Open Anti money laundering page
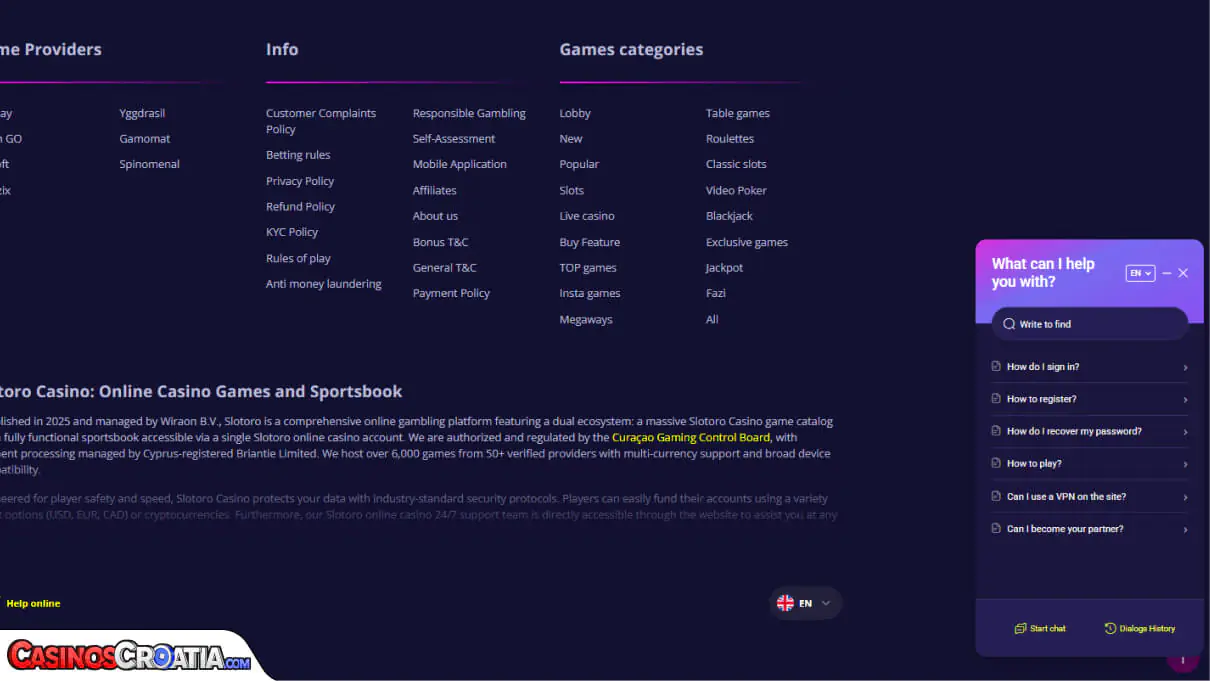 (324, 284)
